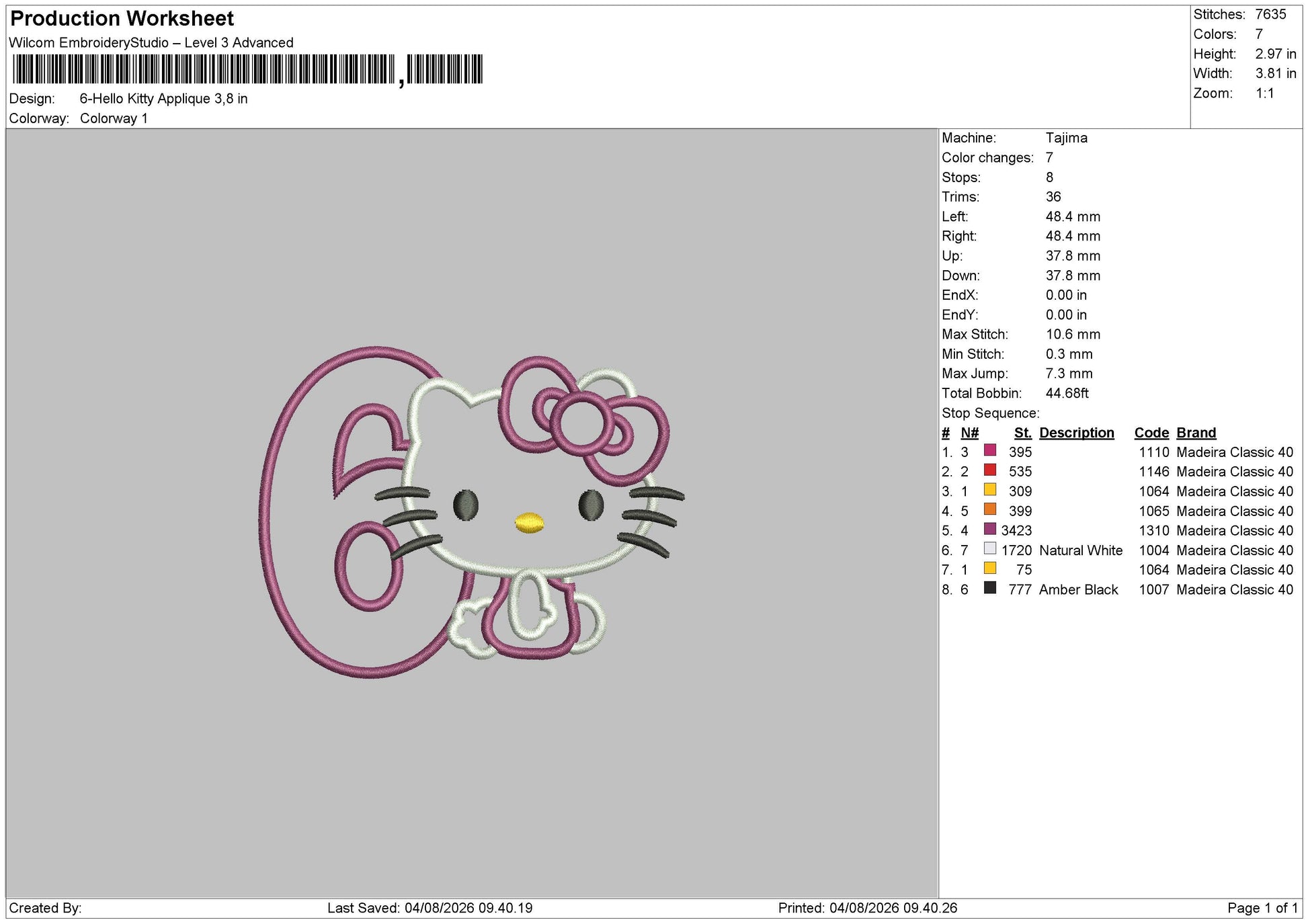Click the 'Description' column header
The width and height of the screenshot is (1308, 924).
pyautogui.click(x=1076, y=433)
